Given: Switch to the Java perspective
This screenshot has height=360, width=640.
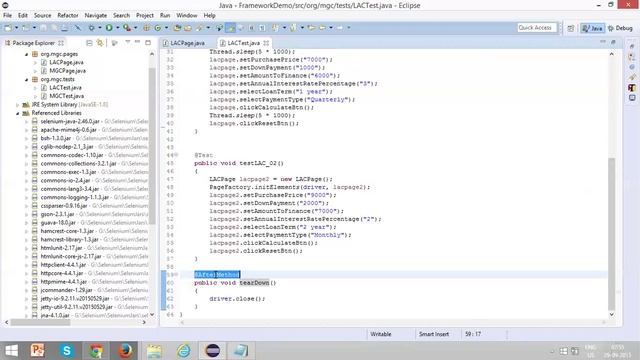Looking at the screenshot, I should (593, 28).
